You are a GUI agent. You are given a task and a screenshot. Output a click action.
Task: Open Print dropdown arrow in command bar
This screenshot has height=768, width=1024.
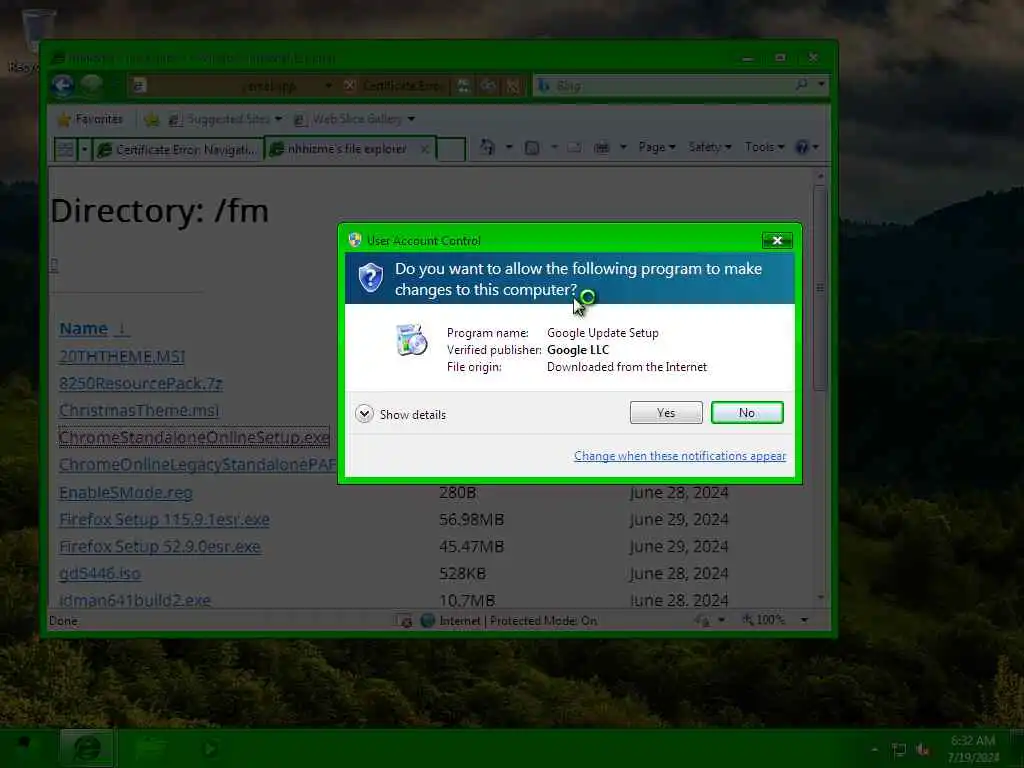tap(623, 148)
